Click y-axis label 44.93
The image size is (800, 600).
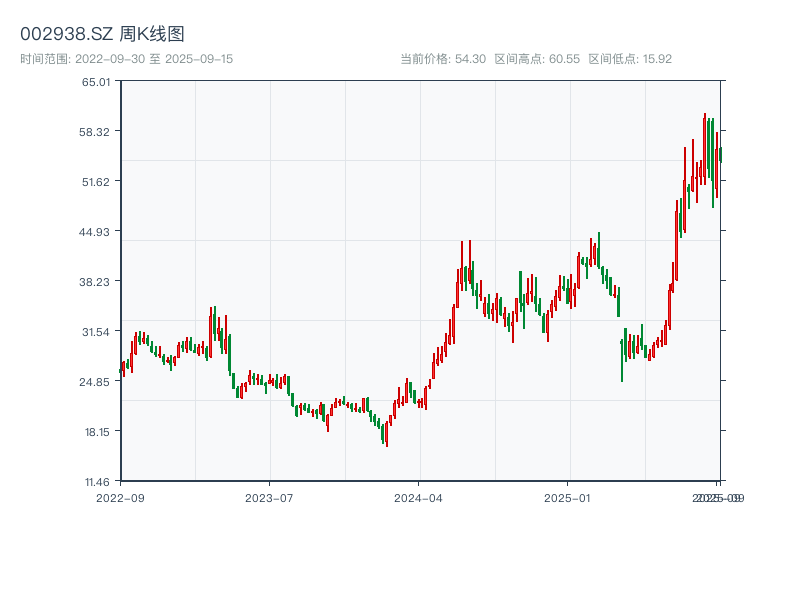tap(94, 232)
